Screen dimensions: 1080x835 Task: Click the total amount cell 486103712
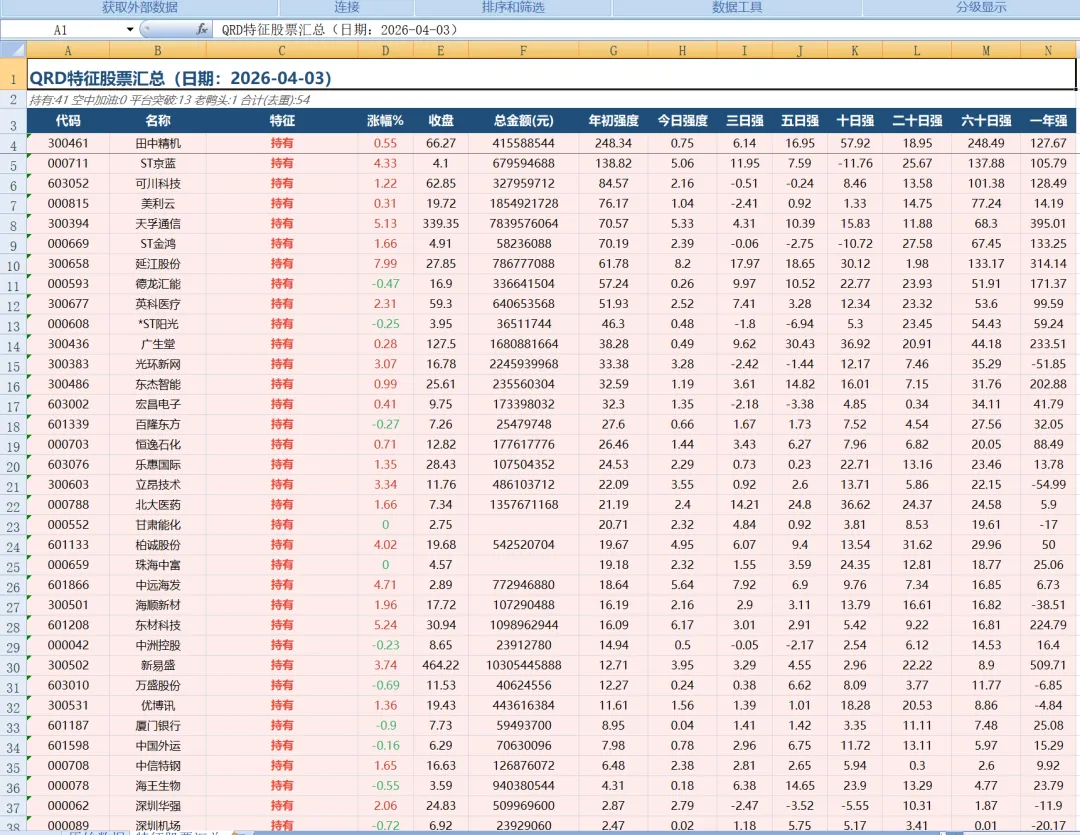click(x=523, y=484)
